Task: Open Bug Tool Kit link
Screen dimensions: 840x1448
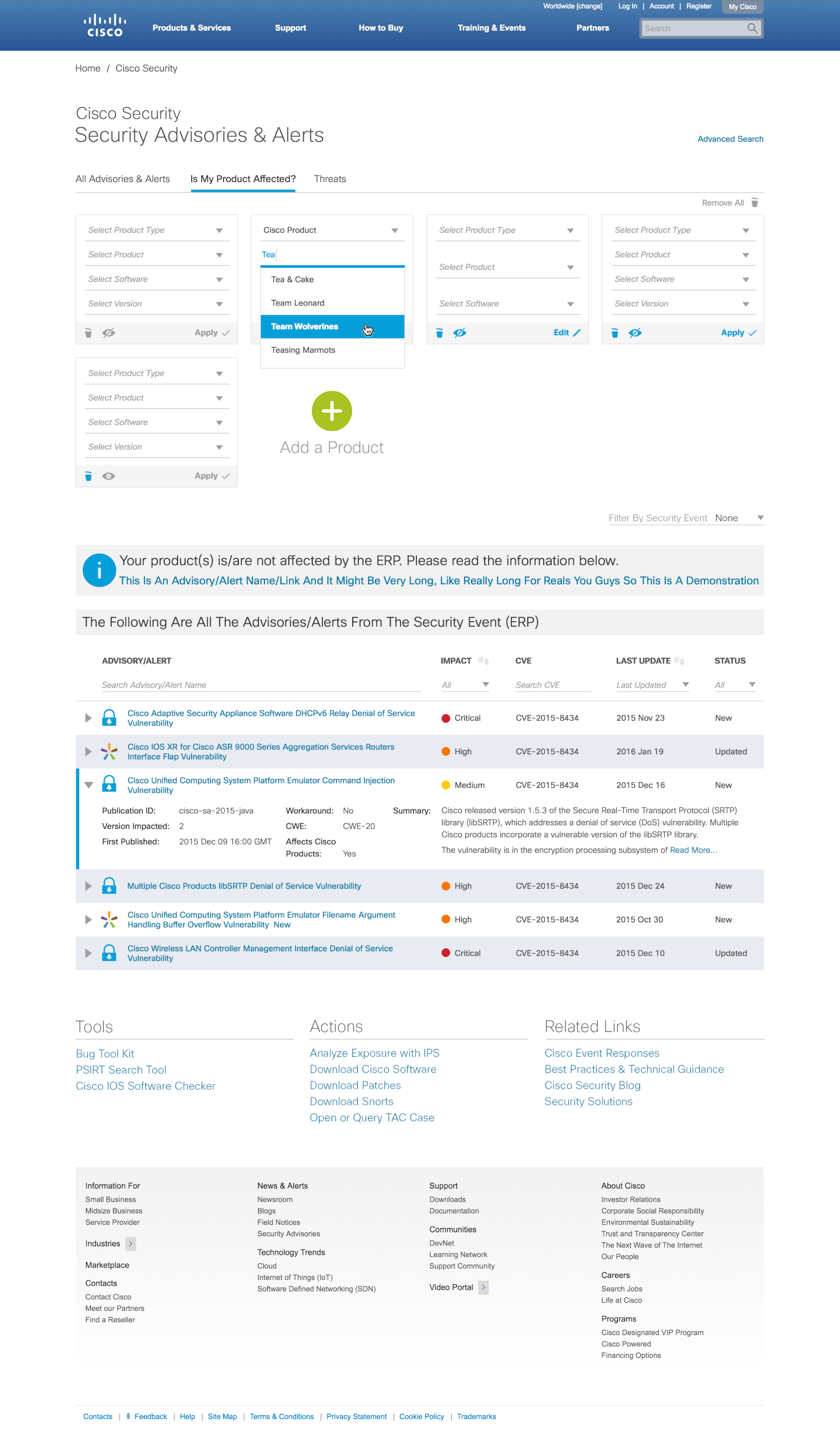Action: (x=105, y=1053)
